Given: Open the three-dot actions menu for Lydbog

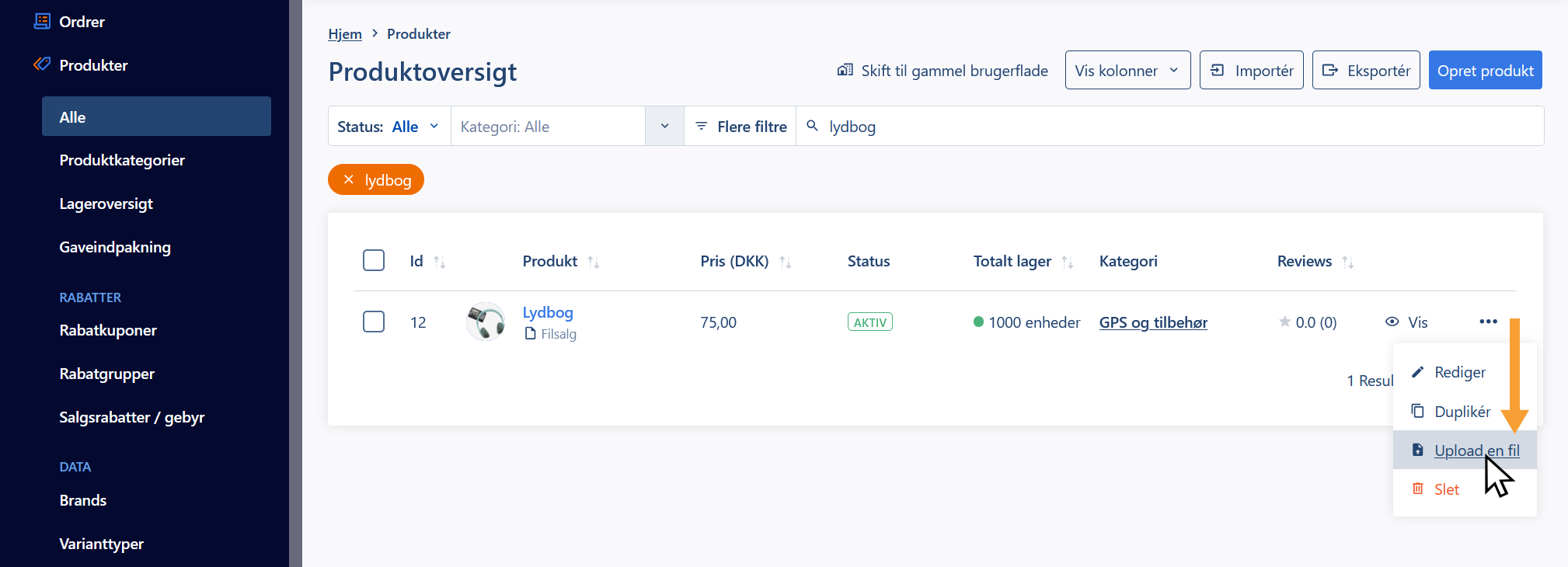Looking at the screenshot, I should [1488, 322].
